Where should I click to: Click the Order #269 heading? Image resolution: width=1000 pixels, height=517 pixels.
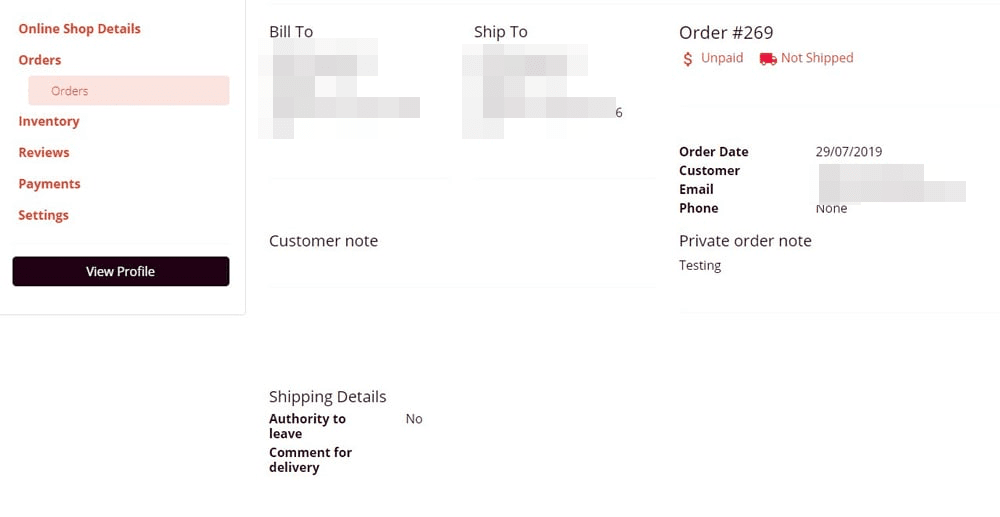(726, 33)
